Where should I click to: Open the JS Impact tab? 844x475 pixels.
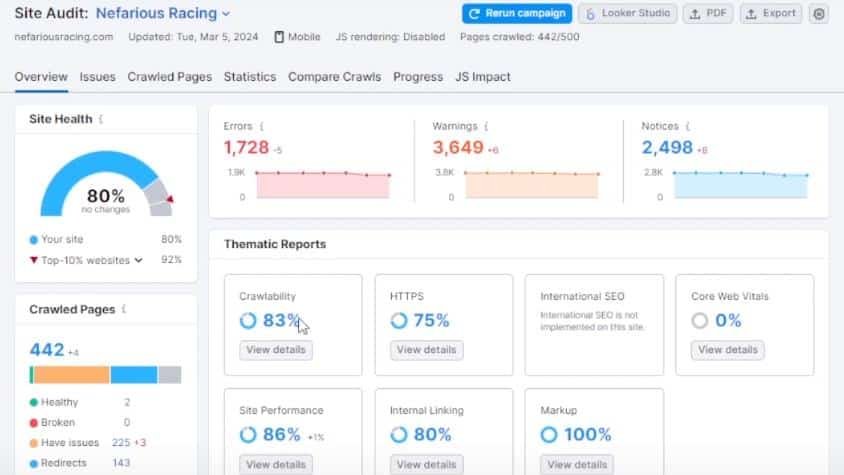(x=483, y=77)
